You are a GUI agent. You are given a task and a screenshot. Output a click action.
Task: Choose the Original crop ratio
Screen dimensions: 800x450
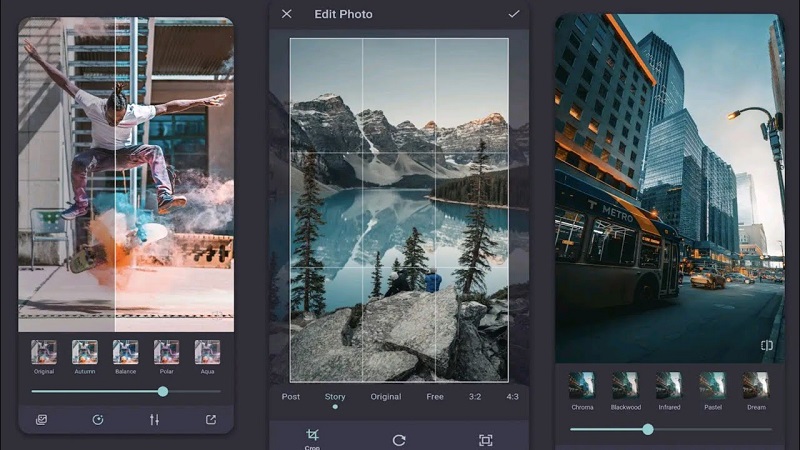(x=386, y=396)
